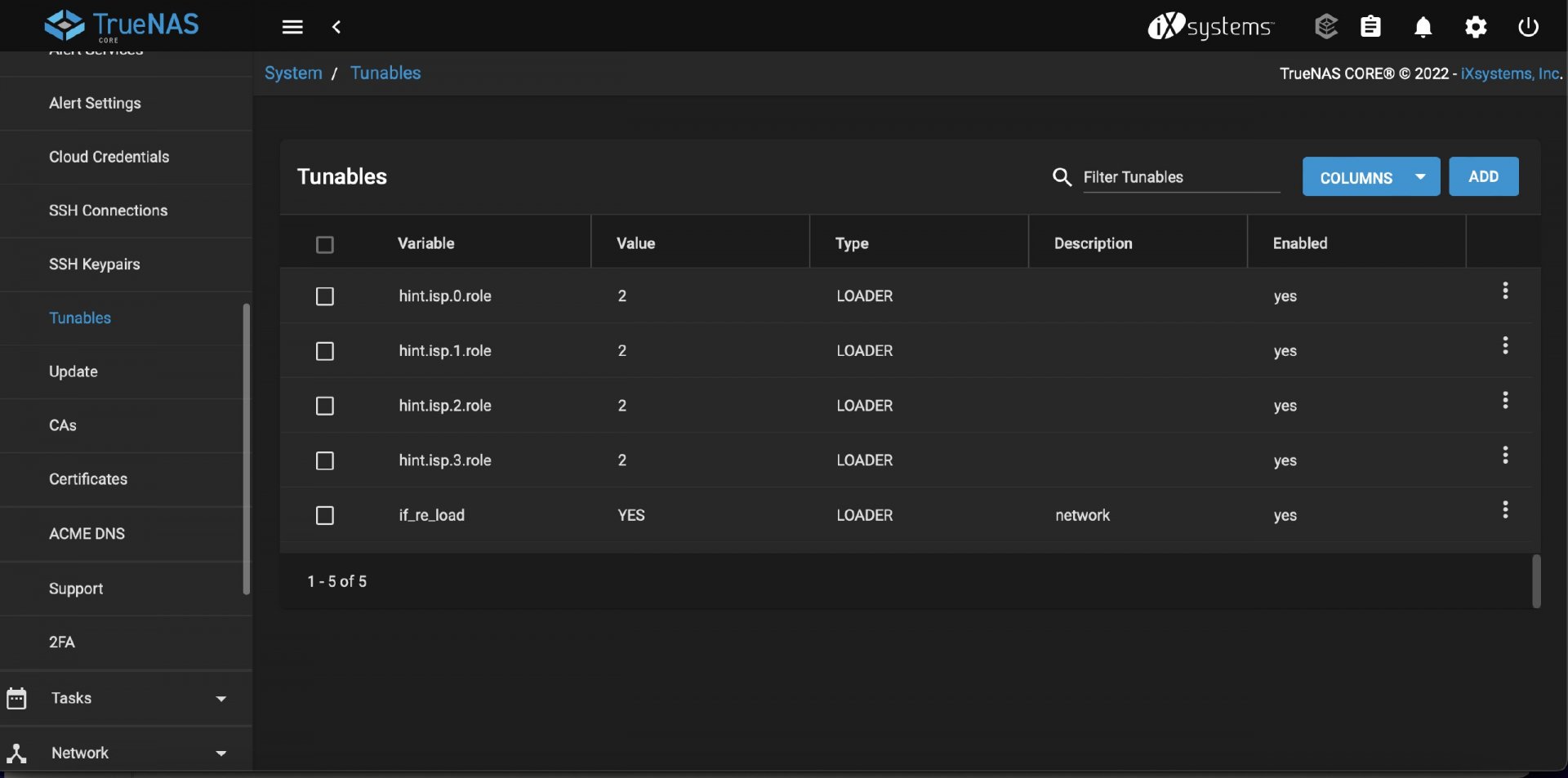This screenshot has height=778, width=1568.
Task: Click the Network topology icon
Action: [x=16, y=753]
